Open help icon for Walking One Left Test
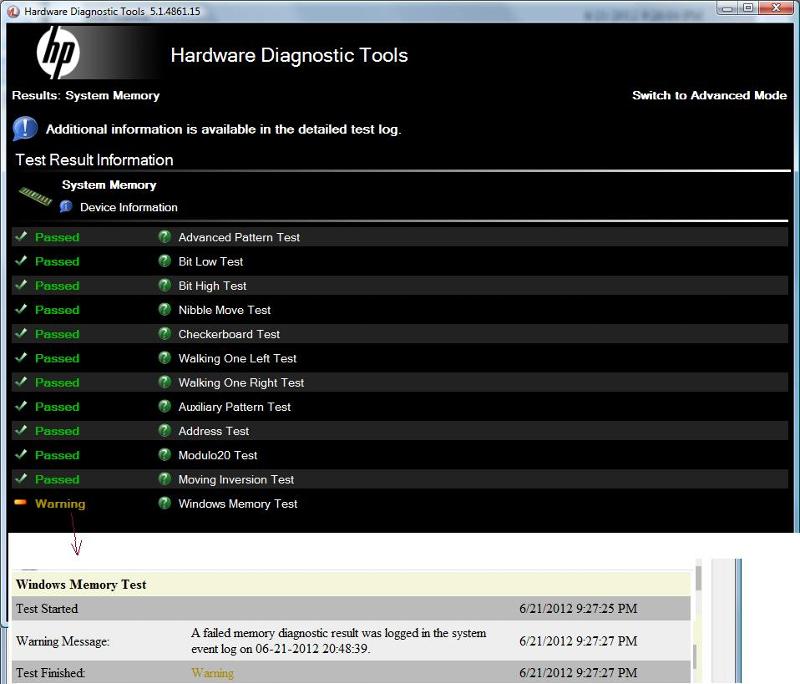Image resolution: width=800 pixels, height=684 pixels. tap(165, 358)
